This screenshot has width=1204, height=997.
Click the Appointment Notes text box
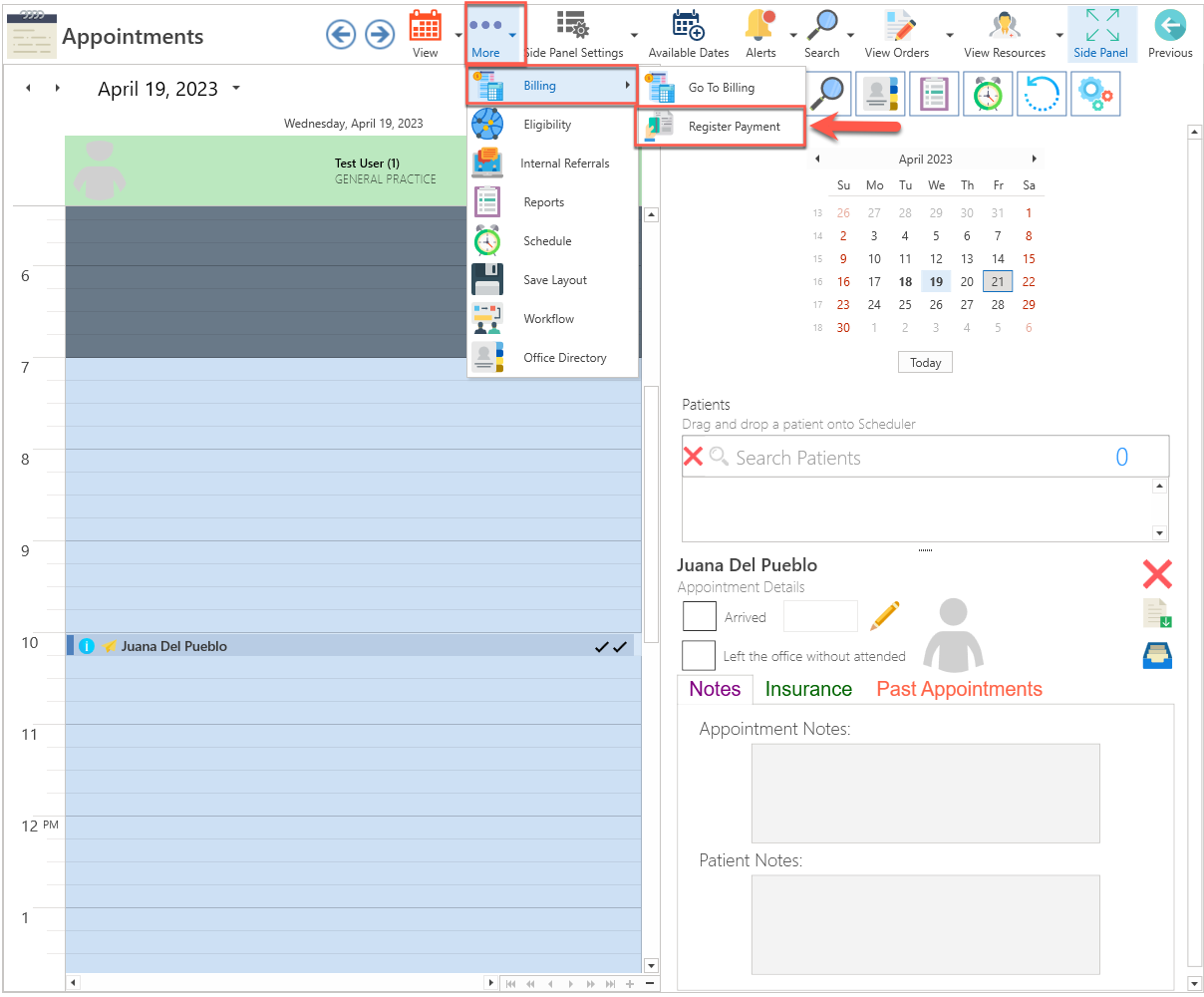click(925, 794)
